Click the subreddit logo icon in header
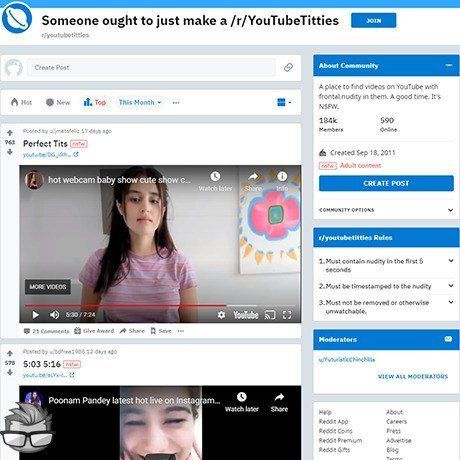460x460 pixels. click(x=17, y=18)
